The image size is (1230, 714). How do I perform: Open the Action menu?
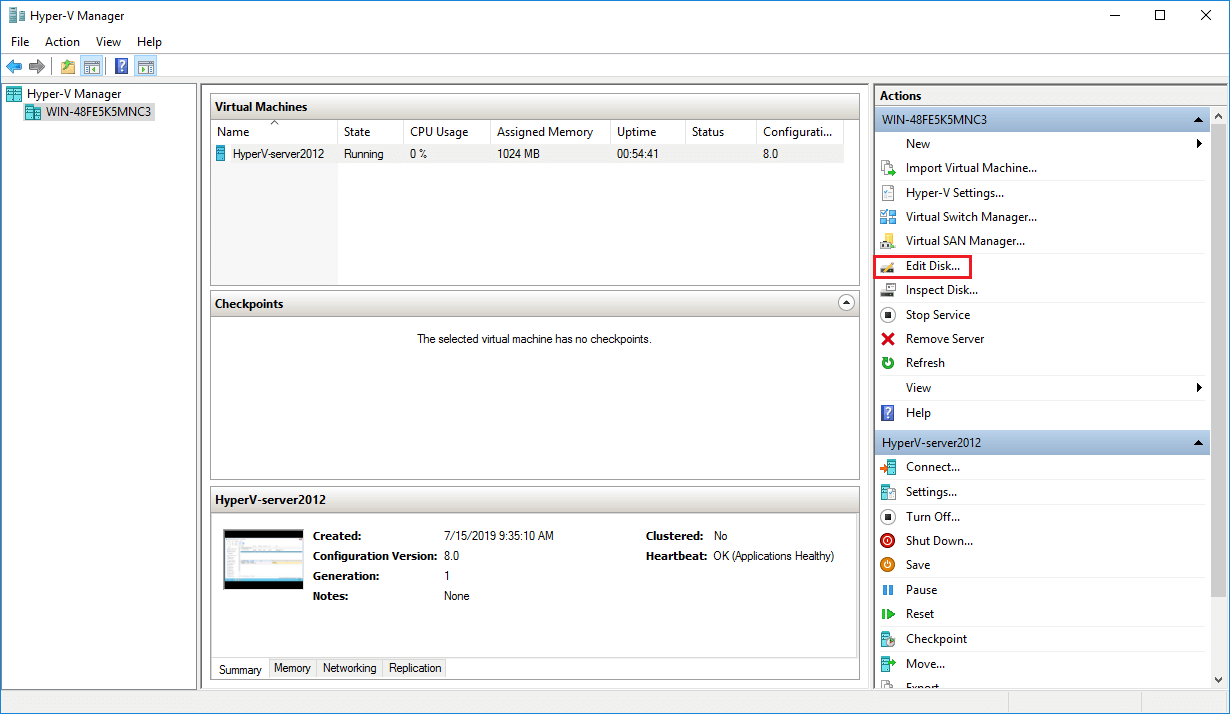(62, 42)
